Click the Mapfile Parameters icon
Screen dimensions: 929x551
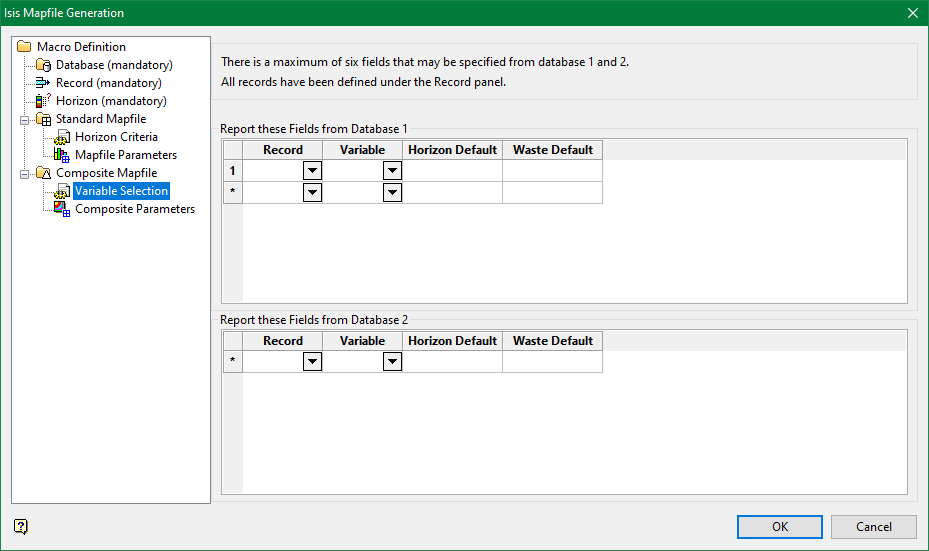[62, 155]
